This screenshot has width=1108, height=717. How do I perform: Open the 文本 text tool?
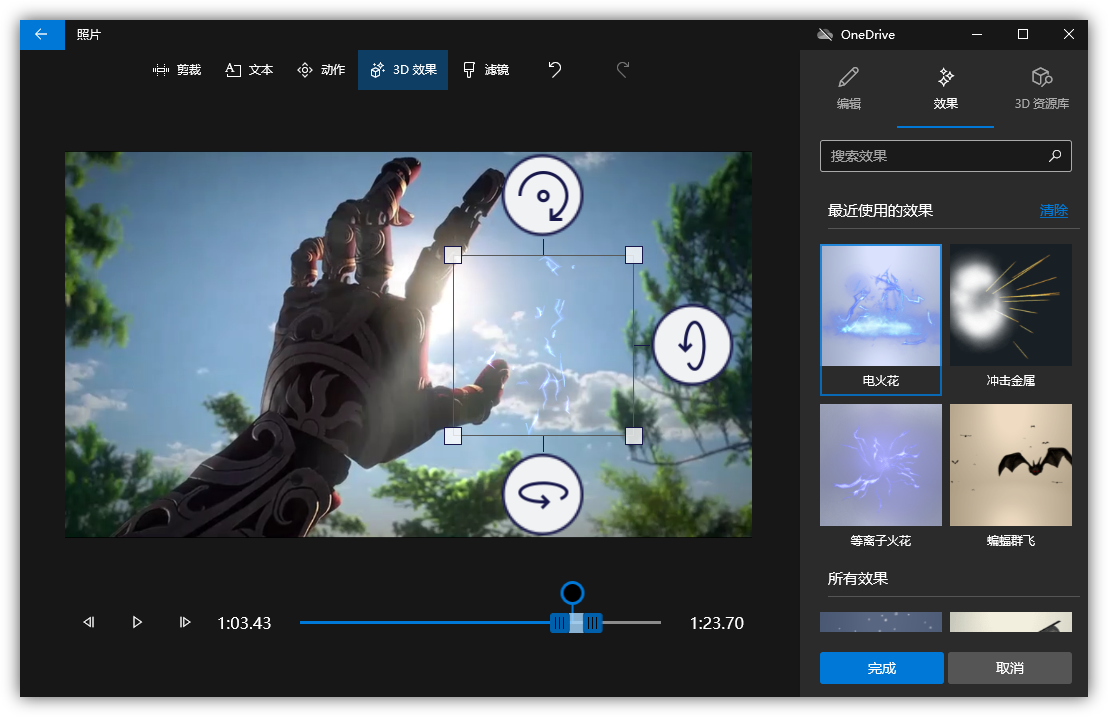coord(249,70)
